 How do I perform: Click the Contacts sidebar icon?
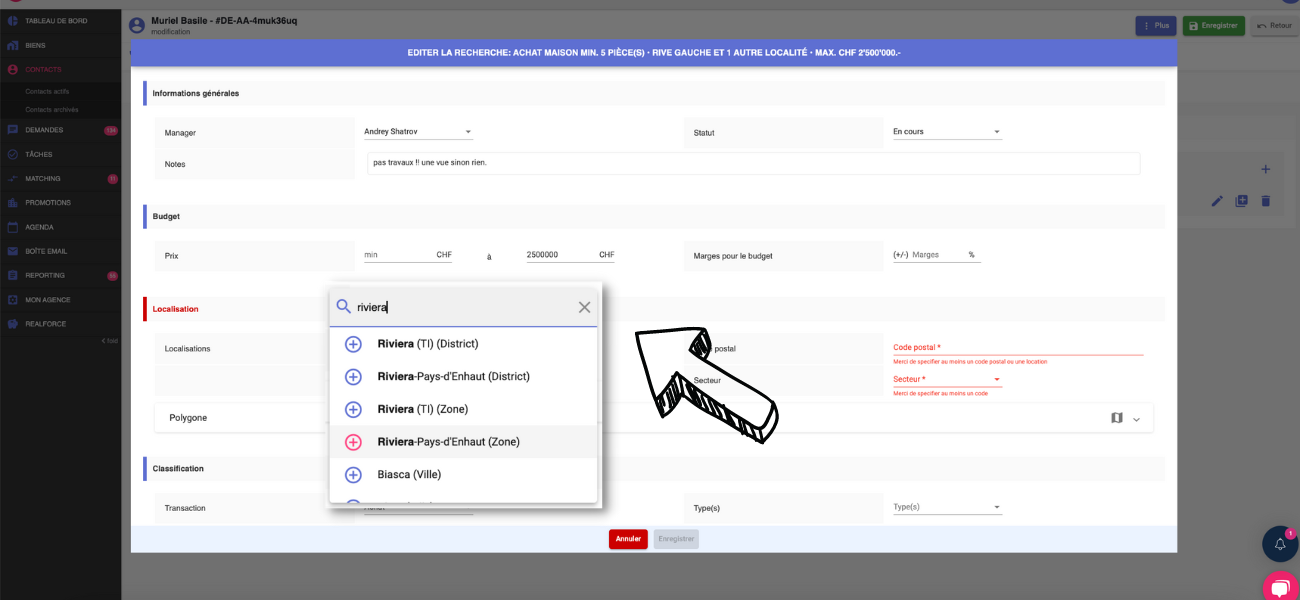pyautogui.click(x=13, y=70)
